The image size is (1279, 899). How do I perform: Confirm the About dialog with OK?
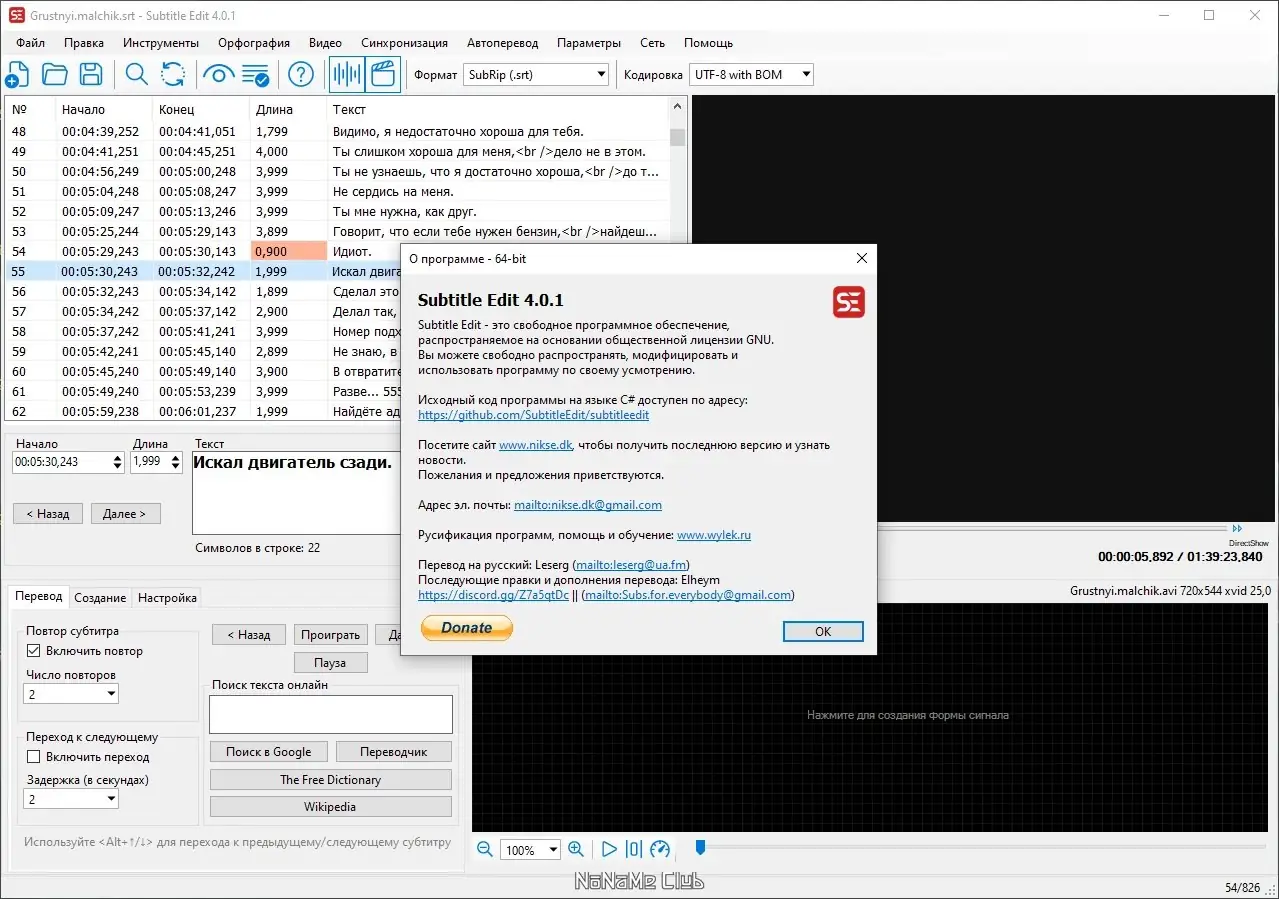[x=823, y=631]
